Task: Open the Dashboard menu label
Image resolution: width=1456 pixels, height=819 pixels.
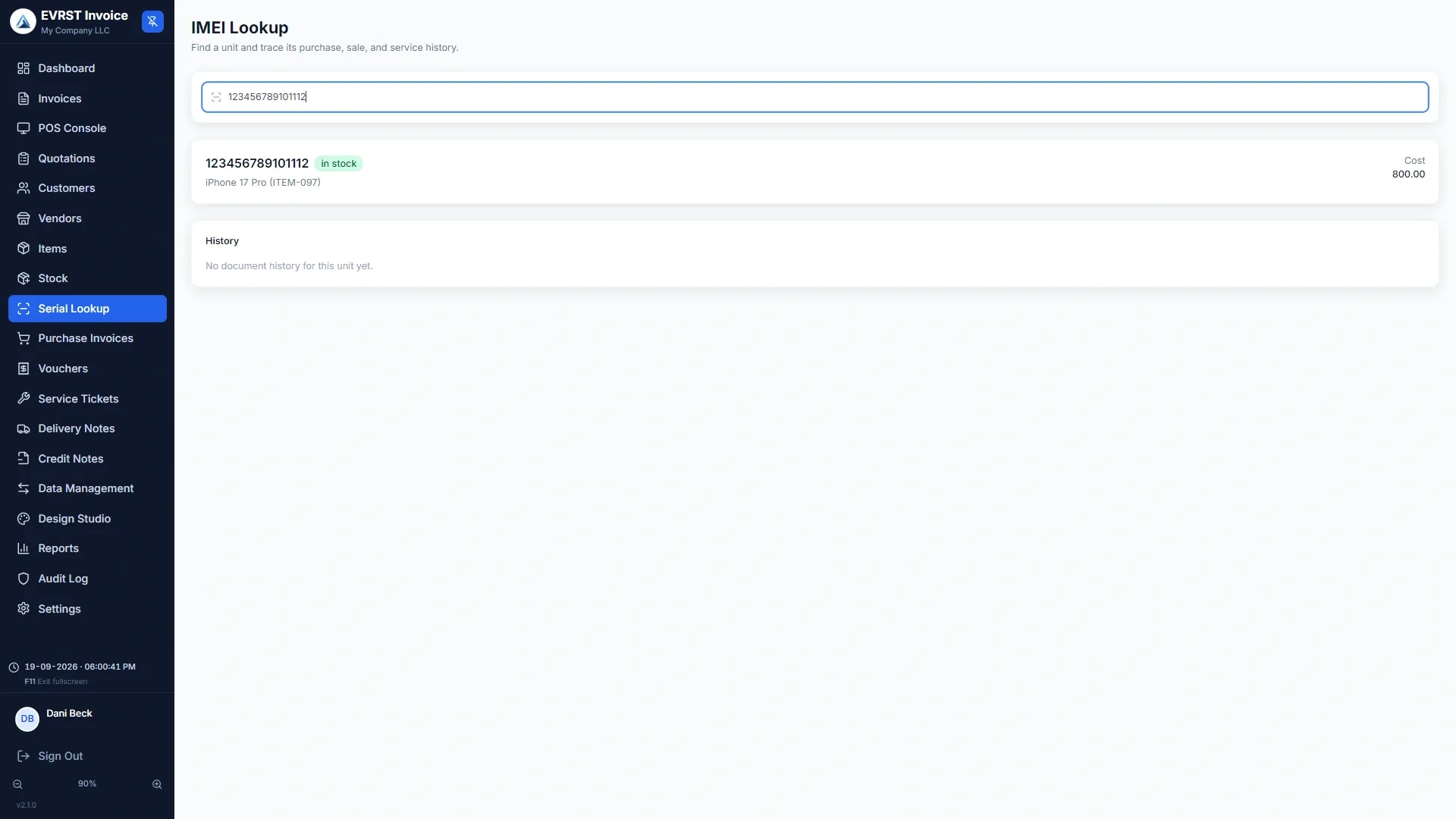Action: point(67,68)
